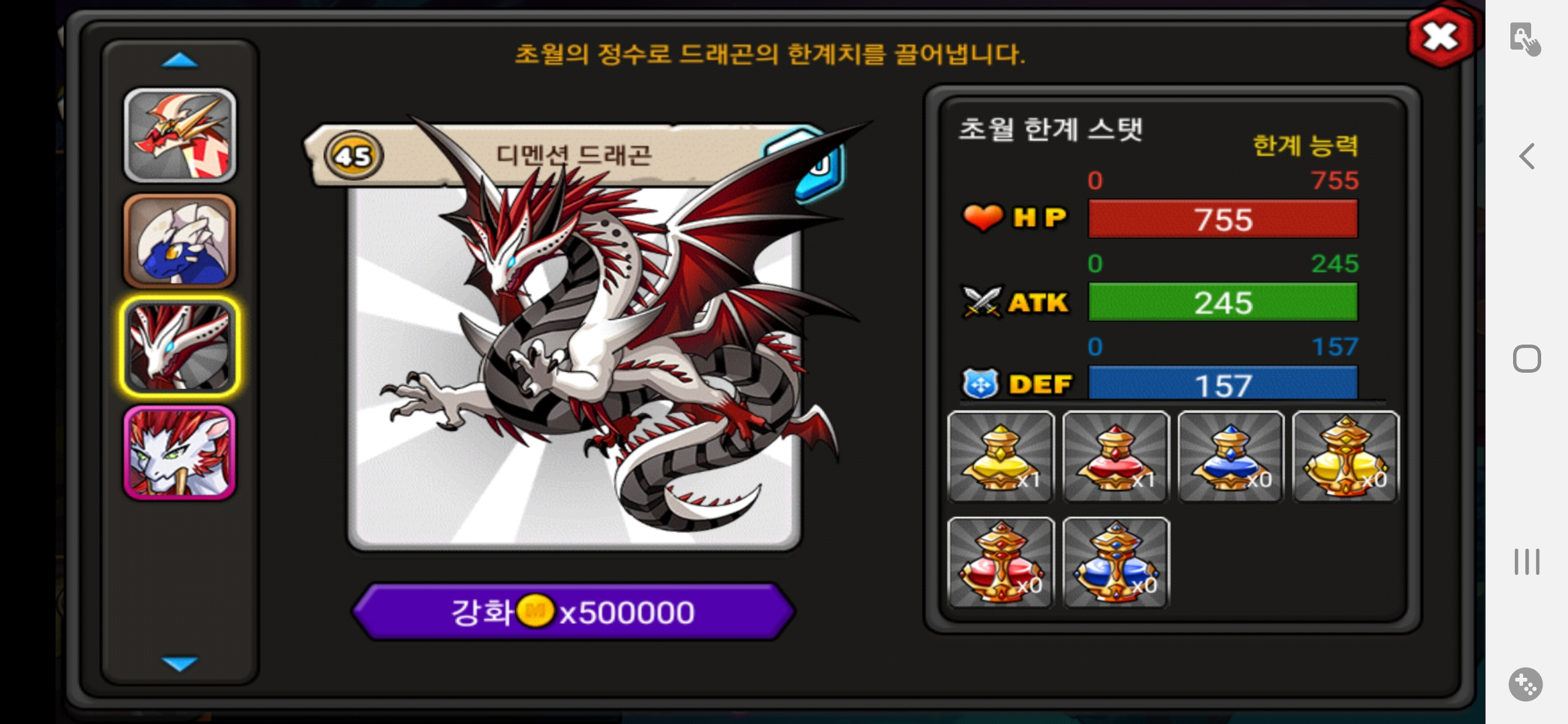Select the large yellow essence potion
The height and width of the screenshot is (724, 1568).
click(1346, 457)
